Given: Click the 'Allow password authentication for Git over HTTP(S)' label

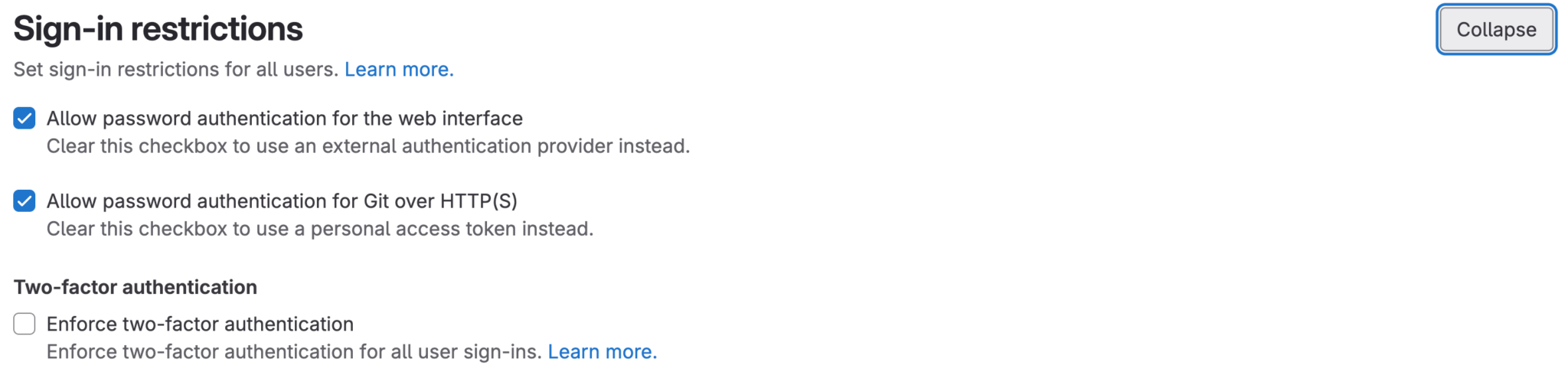Looking at the screenshot, I should [282, 201].
